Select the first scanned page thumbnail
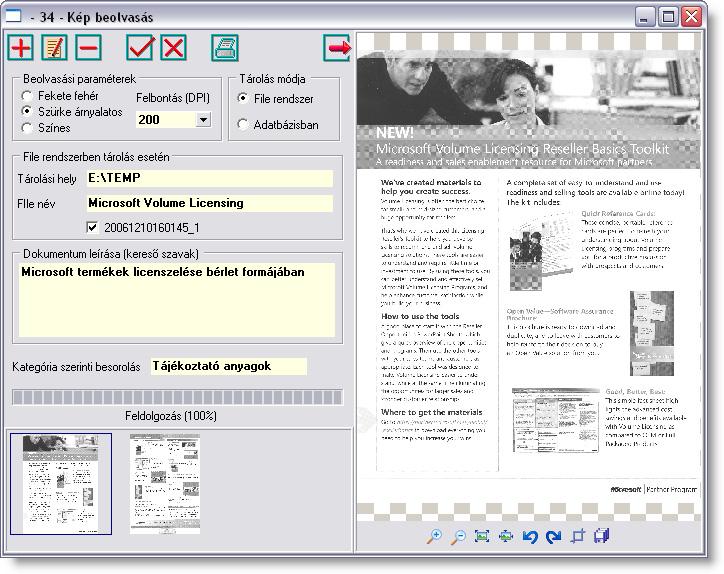This screenshot has height=574, width=724. (x=61, y=484)
